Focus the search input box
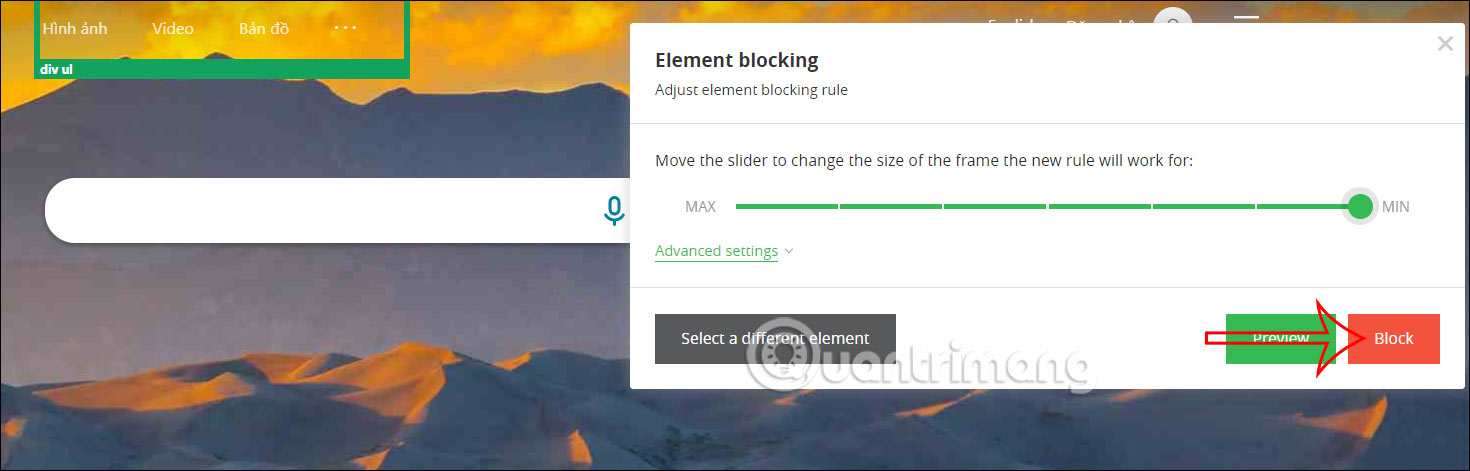This screenshot has height=471, width=1470. 320,210
